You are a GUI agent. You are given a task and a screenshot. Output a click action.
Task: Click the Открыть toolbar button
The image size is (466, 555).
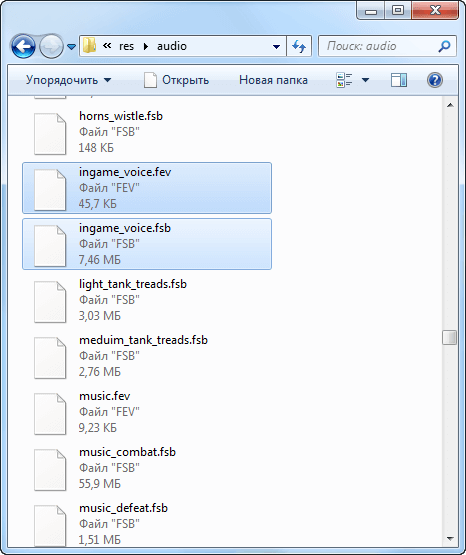coord(176,80)
